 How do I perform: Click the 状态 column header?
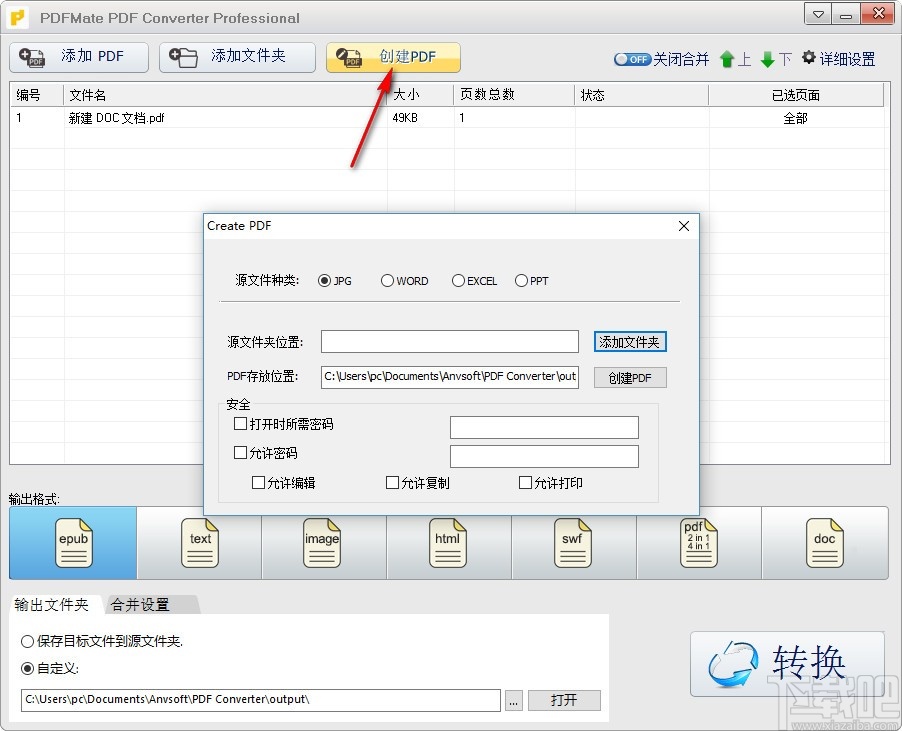tap(641, 95)
